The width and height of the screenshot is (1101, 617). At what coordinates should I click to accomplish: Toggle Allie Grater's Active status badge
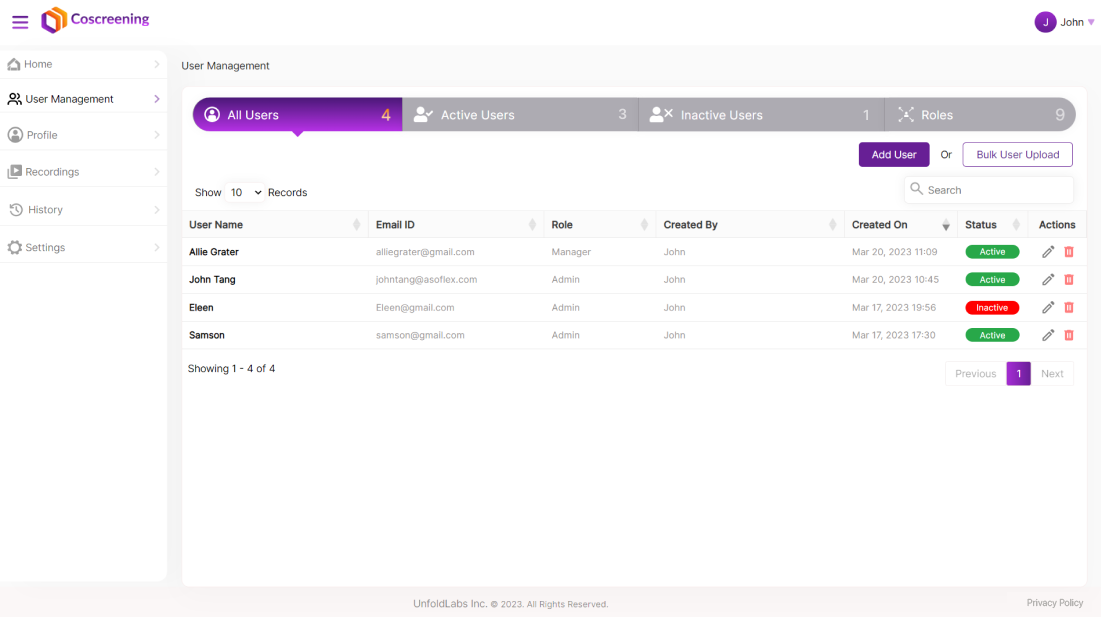[992, 252]
